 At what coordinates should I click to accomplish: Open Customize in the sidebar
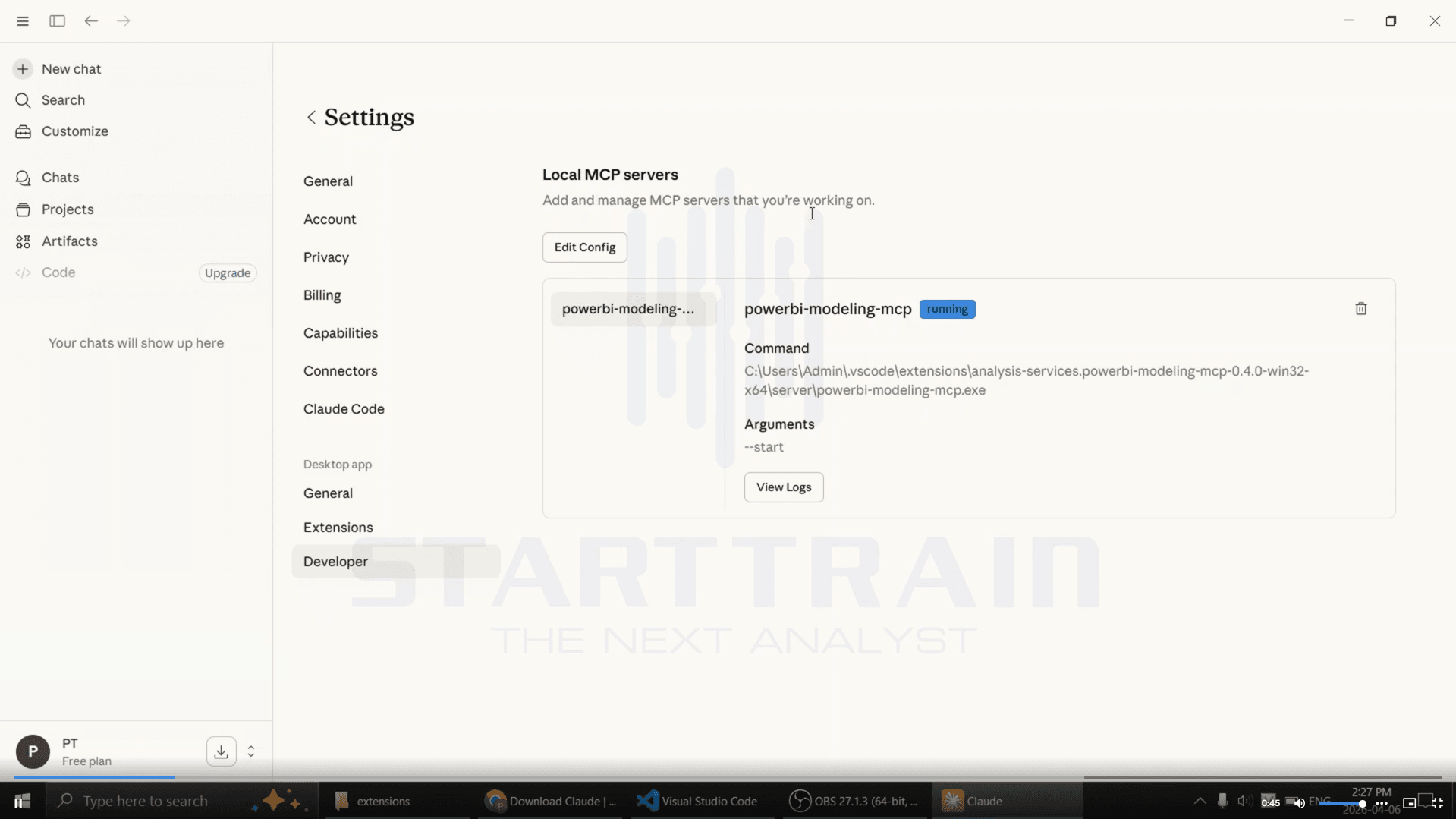(x=74, y=131)
